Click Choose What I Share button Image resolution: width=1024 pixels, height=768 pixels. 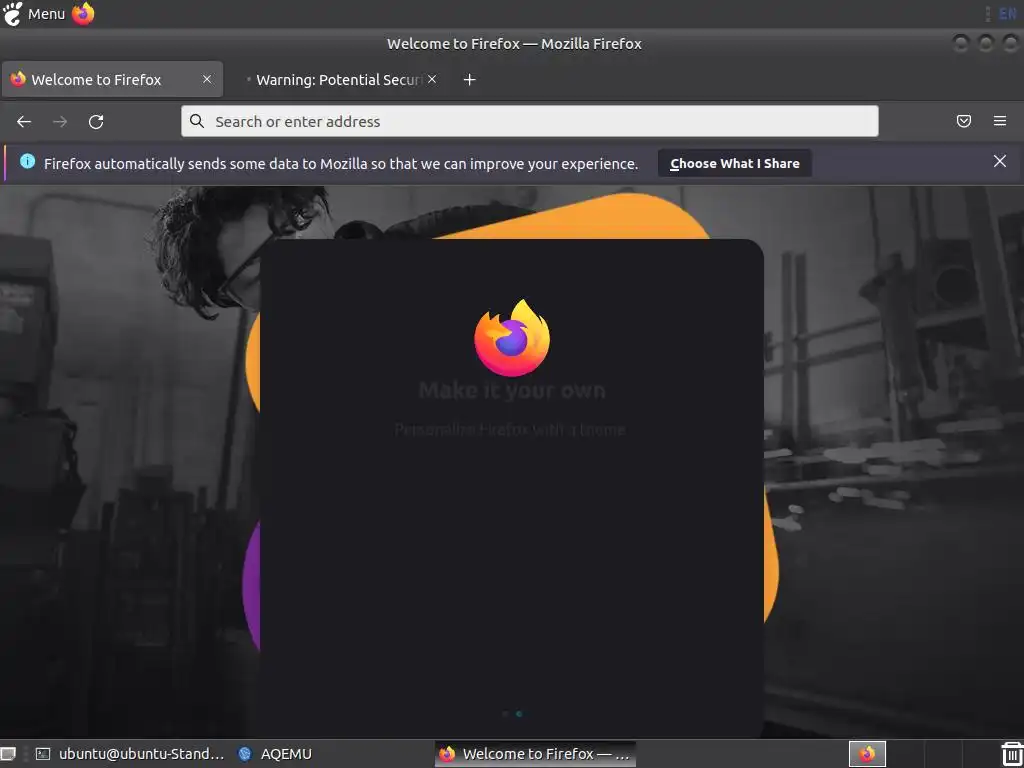735,163
